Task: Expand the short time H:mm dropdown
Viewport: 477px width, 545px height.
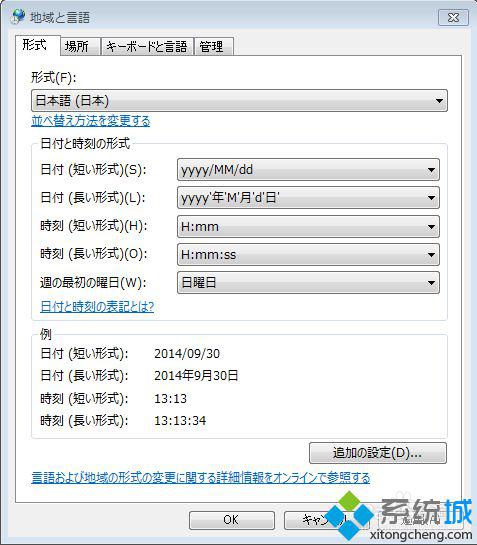Action: (x=308, y=227)
